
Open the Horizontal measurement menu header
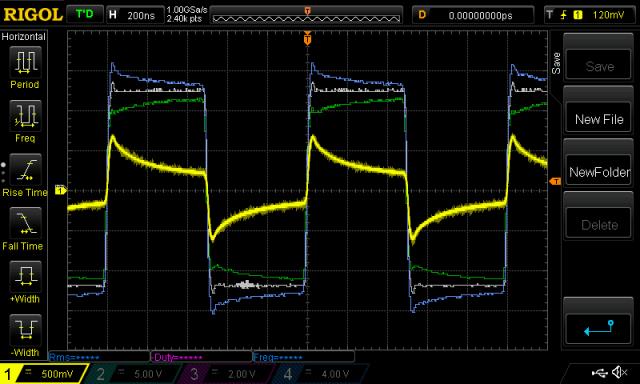click(x=24, y=37)
